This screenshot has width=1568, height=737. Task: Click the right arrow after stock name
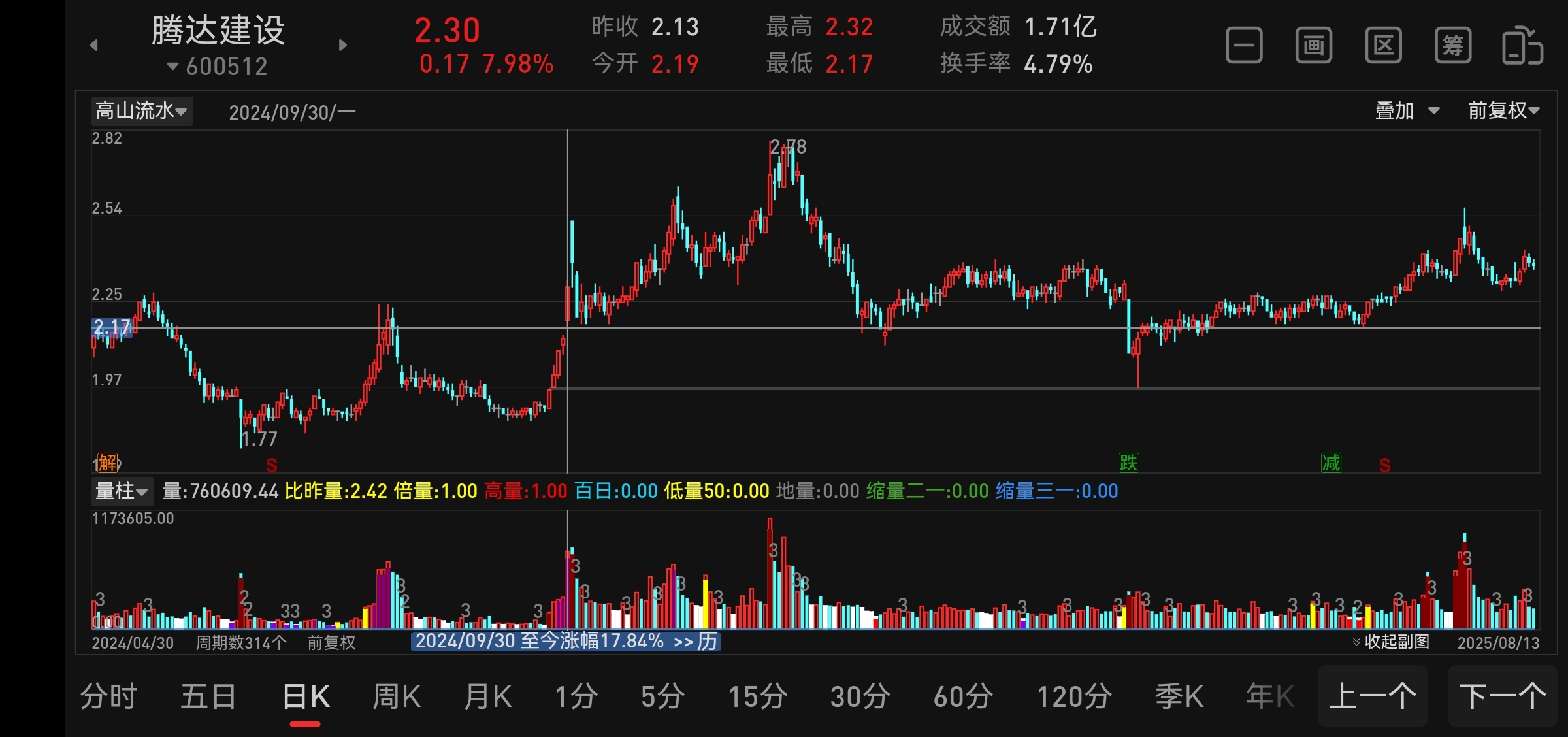point(343,45)
